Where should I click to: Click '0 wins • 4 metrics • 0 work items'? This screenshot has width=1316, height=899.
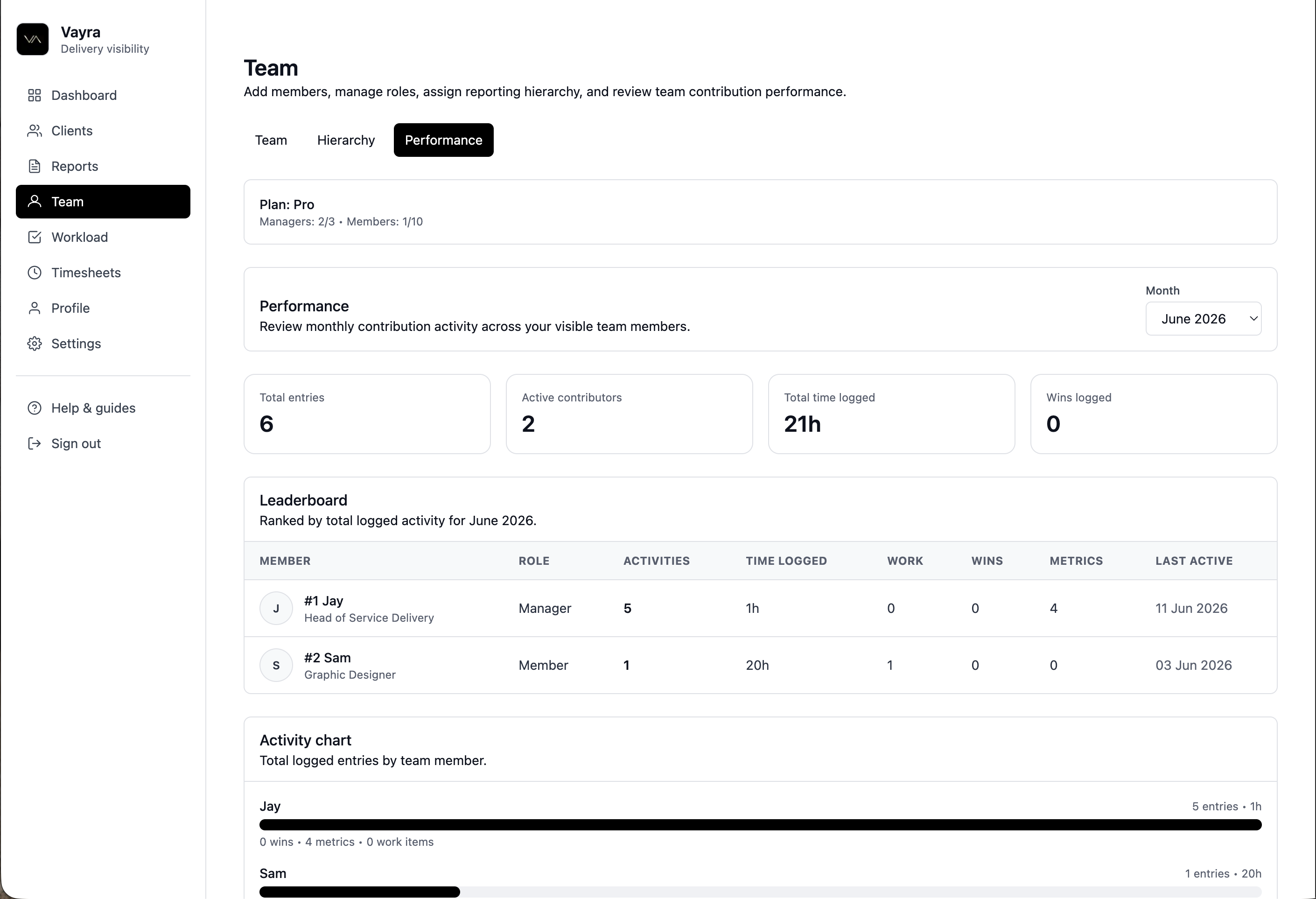click(x=347, y=843)
